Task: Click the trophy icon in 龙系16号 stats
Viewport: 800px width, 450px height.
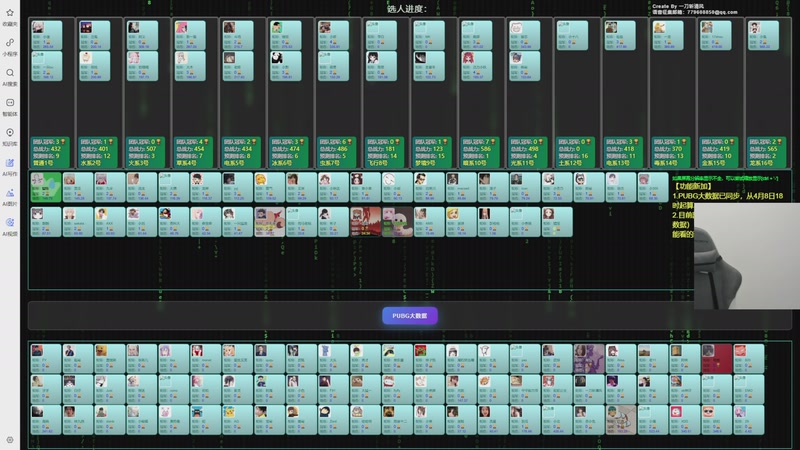Action: tap(781, 141)
